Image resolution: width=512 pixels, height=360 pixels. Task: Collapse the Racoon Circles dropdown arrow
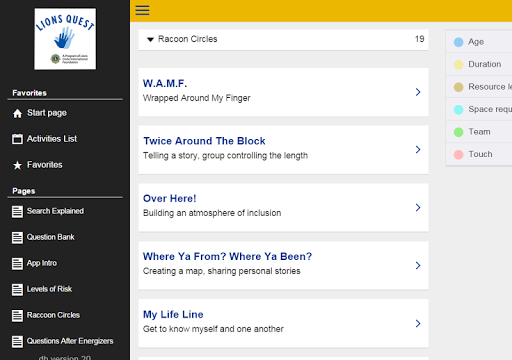[x=150, y=40]
